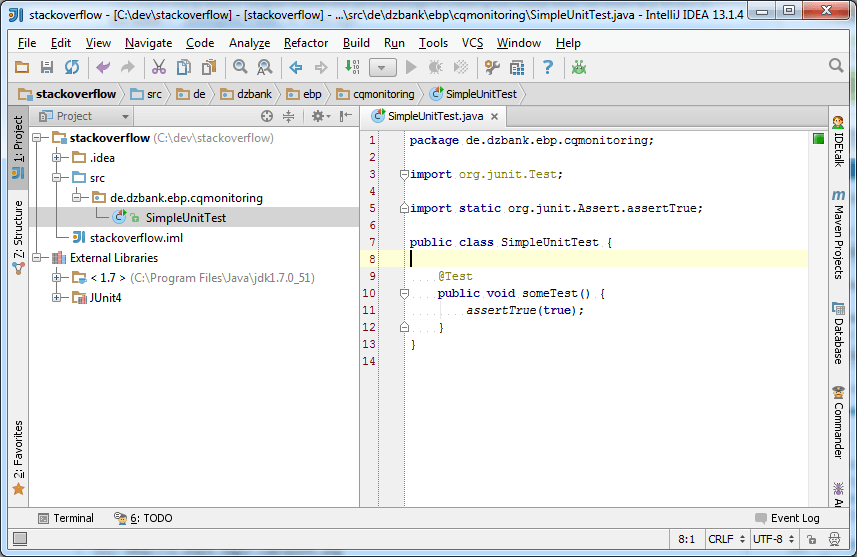This screenshot has height=557, width=857.
Task: Click the Cut scissors icon
Action: coord(158,67)
